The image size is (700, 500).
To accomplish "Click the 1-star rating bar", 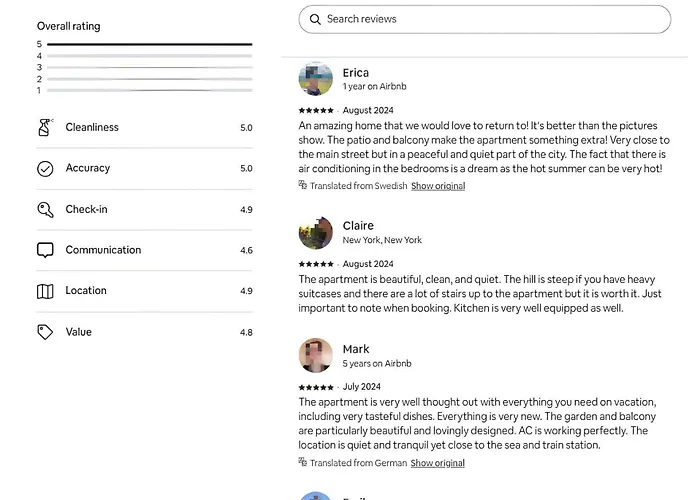I will point(149,91).
